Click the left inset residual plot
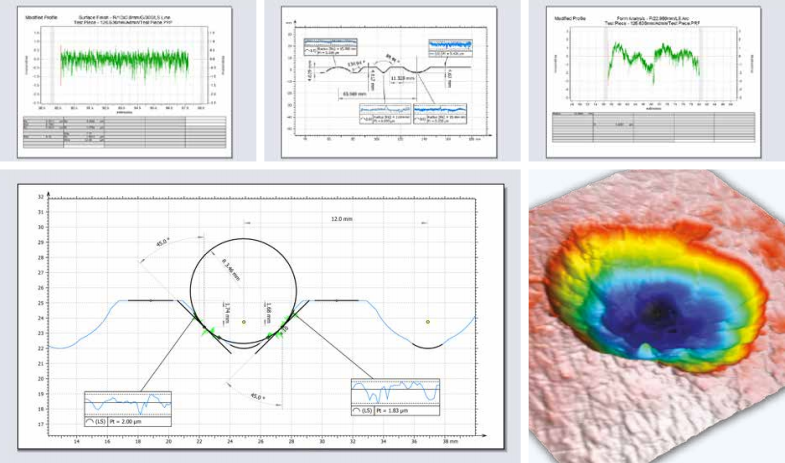The width and height of the screenshot is (785, 463). click(128, 405)
